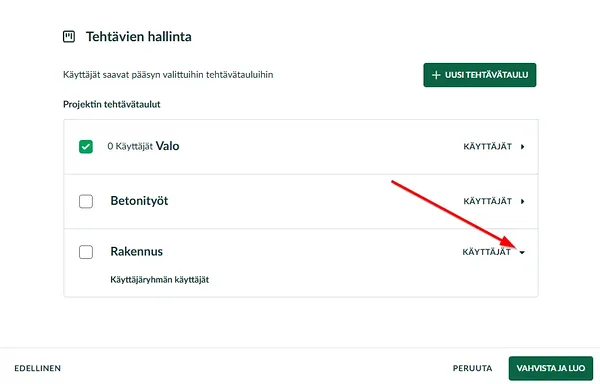Click the down arrow icon in Rakennus row
This screenshot has width=600, height=384.
click(x=522, y=252)
